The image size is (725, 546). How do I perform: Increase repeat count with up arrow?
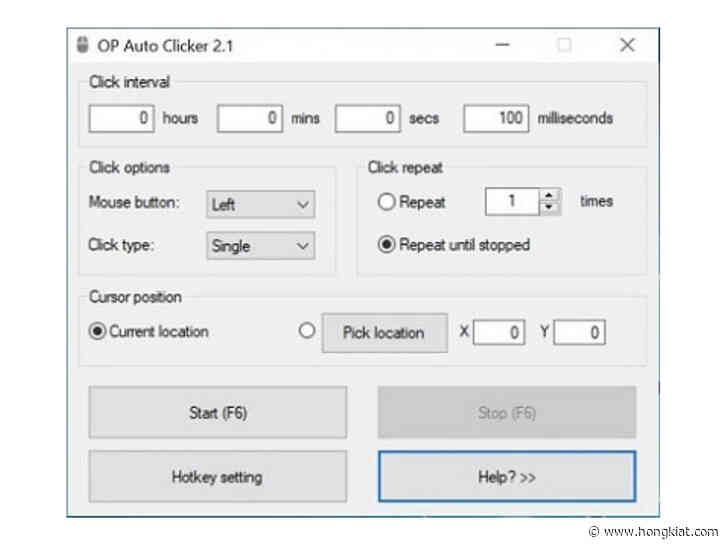tap(549, 195)
